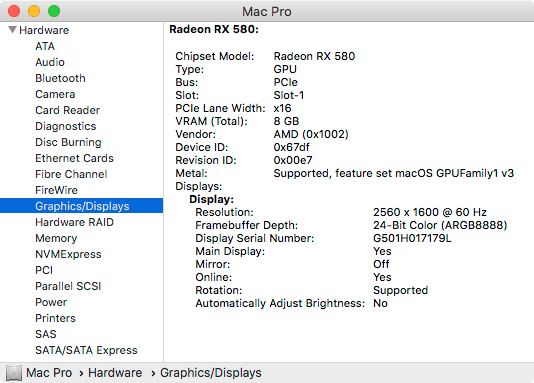Click the Bus value PCIe
Screen dimensions: 534x383
click(x=286, y=82)
